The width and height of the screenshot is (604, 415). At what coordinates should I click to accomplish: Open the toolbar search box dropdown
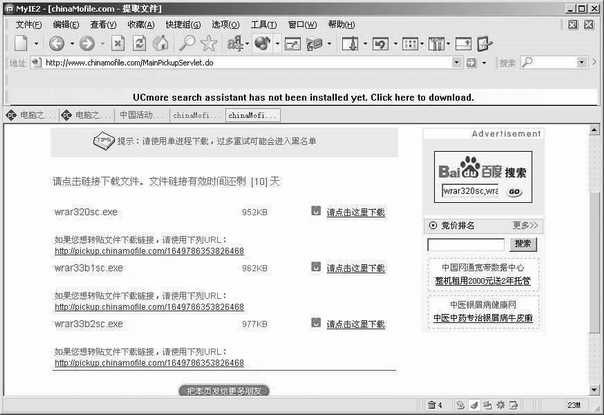point(580,62)
